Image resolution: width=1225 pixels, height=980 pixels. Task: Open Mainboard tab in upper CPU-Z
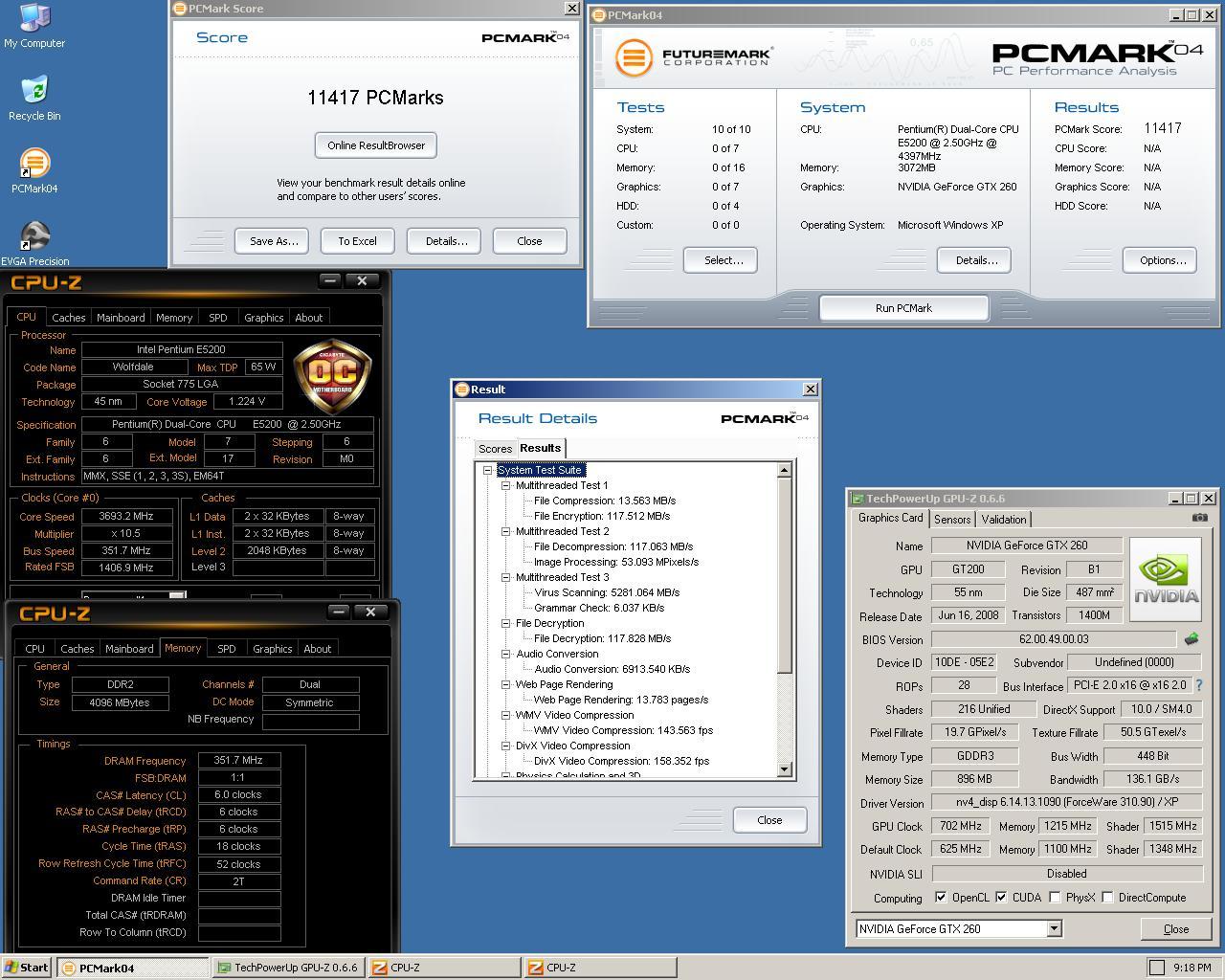click(x=121, y=318)
